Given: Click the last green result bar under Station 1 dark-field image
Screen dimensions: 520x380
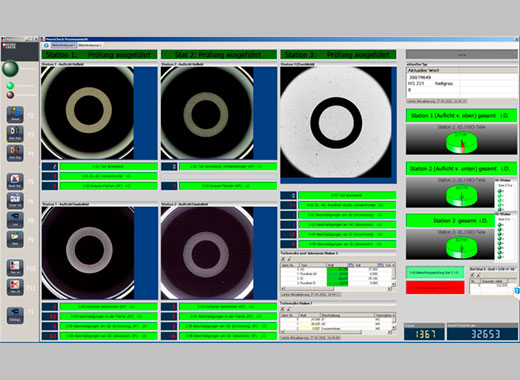Looking at the screenshot, I should (108, 336).
